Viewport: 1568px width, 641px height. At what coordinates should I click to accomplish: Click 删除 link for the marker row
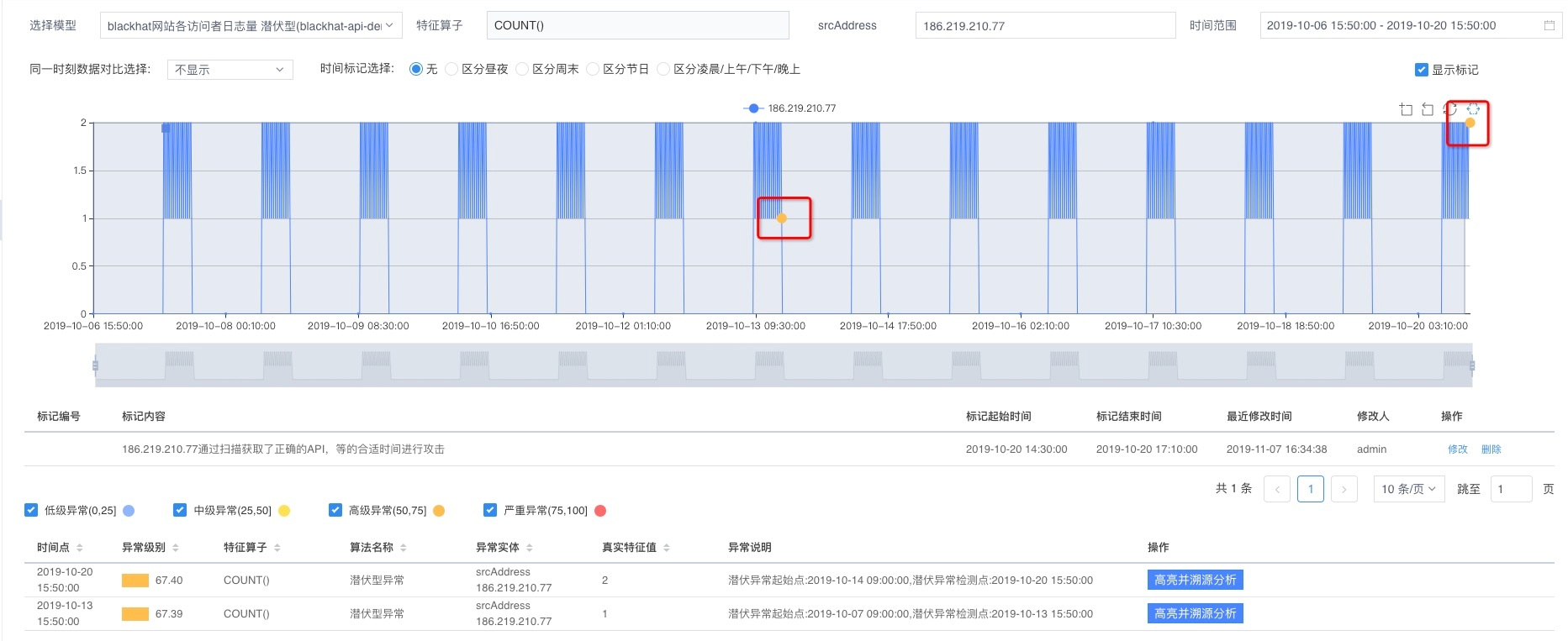1491,449
